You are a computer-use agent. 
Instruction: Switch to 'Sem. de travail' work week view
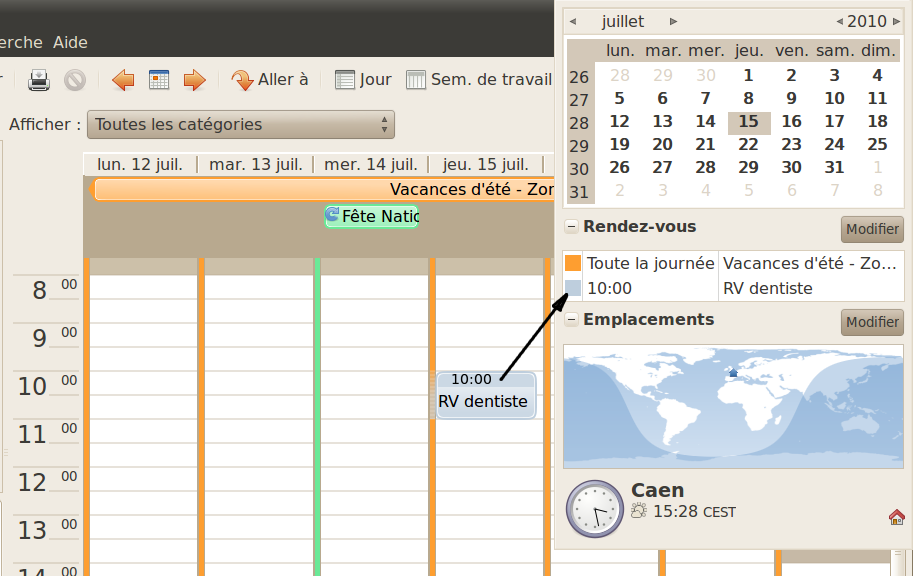pyautogui.click(x=479, y=80)
